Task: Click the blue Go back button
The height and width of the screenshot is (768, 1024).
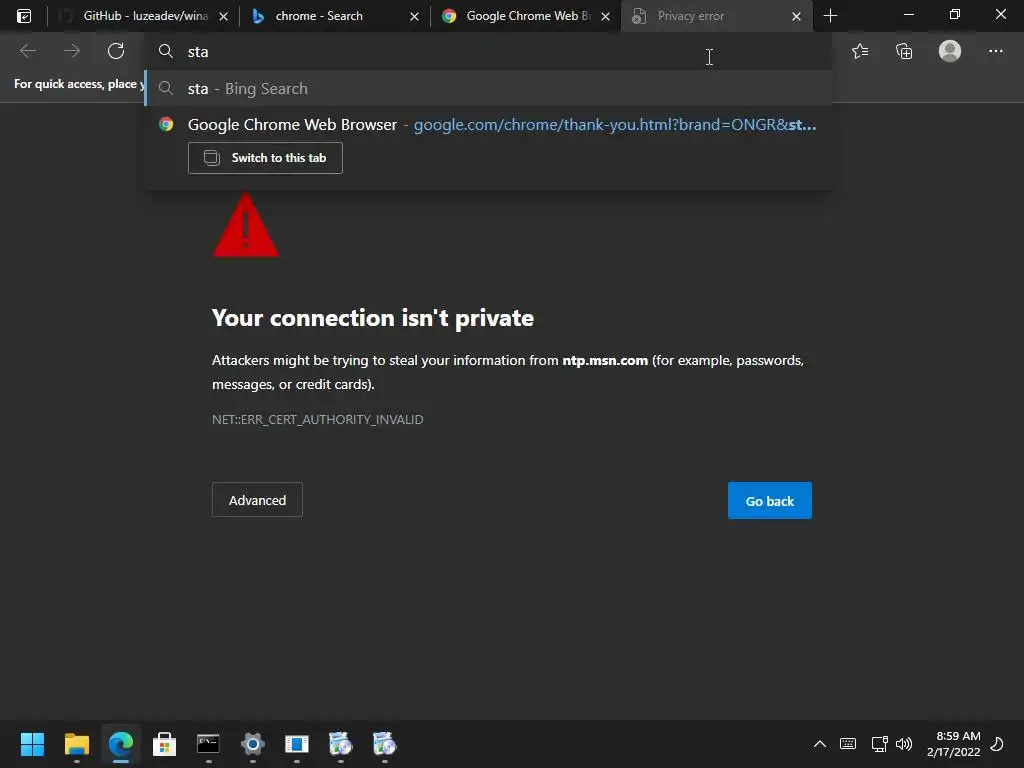Action: 769,501
